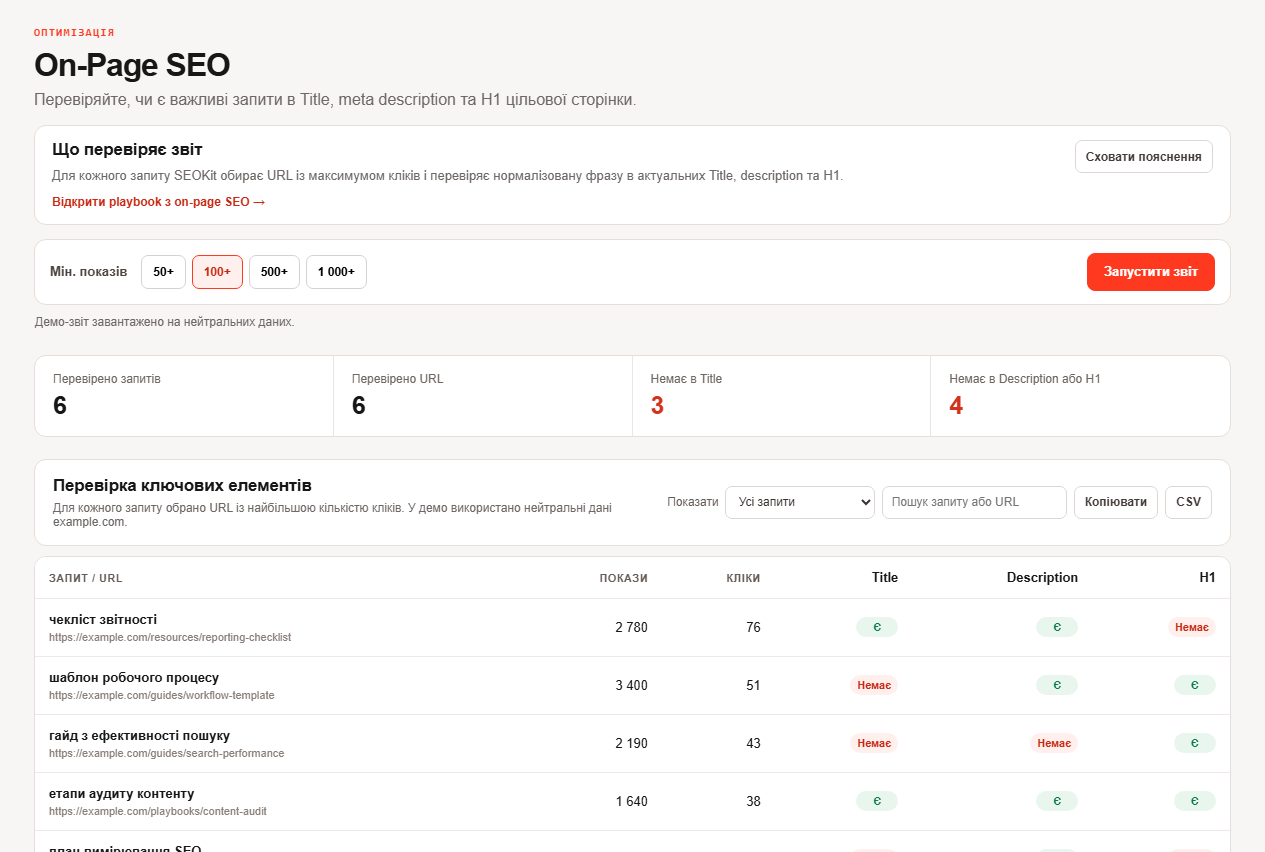
Task: Select the query гайд з ефективності пошуку
Action: coord(139,736)
